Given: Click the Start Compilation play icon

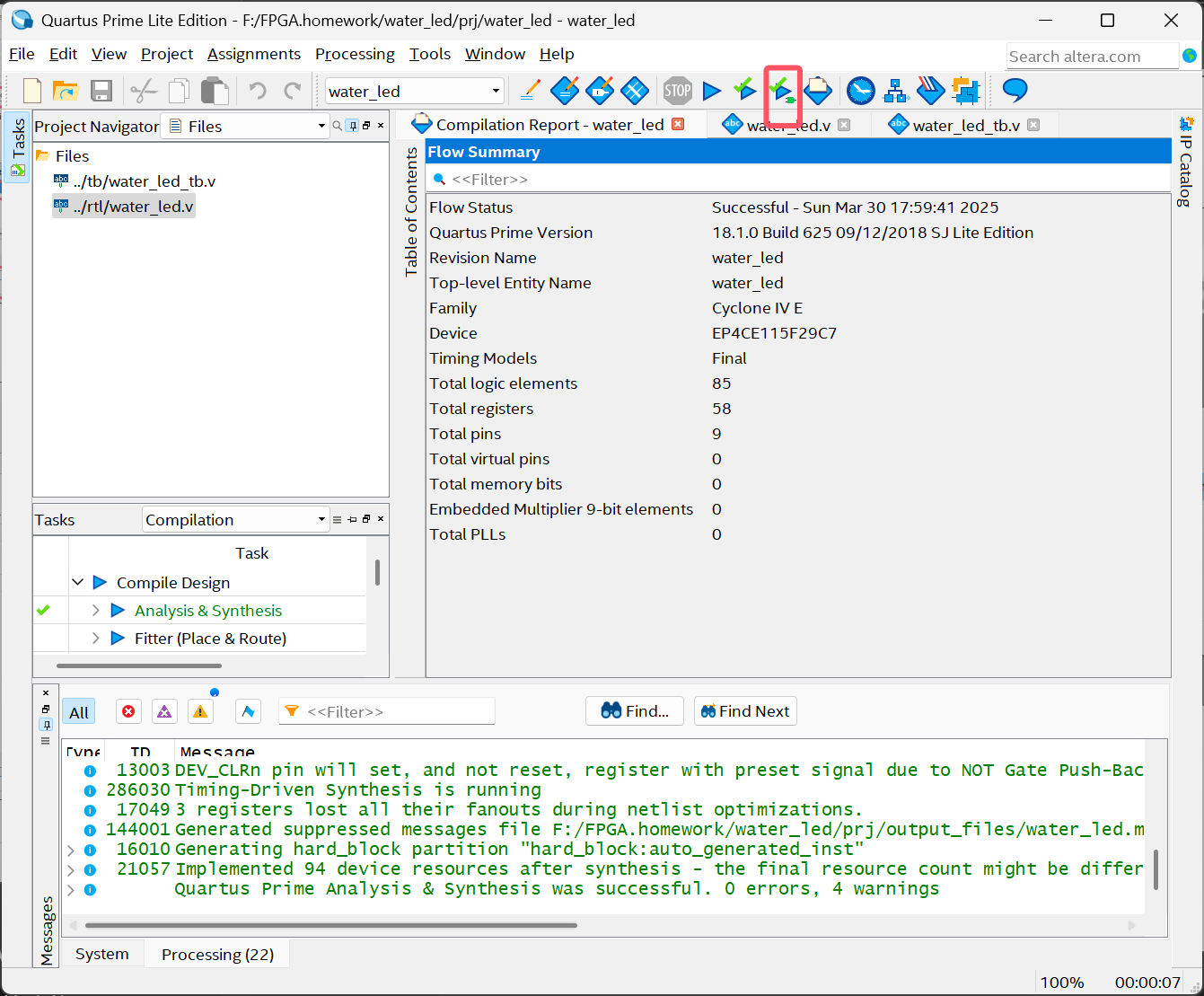Looking at the screenshot, I should (712, 90).
